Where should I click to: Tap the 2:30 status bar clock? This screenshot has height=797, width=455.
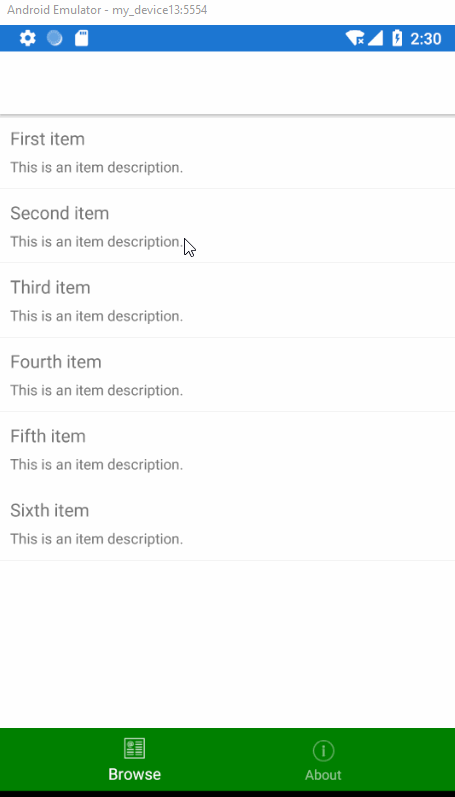[x=426, y=39]
